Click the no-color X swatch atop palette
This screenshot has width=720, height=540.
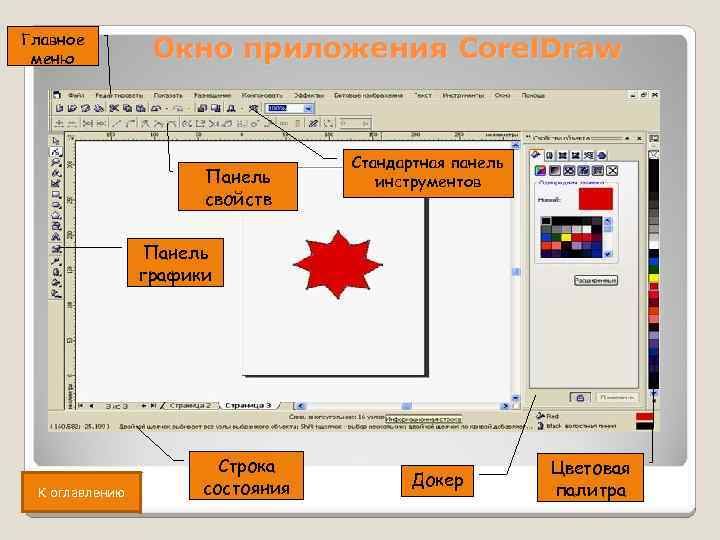tap(653, 154)
